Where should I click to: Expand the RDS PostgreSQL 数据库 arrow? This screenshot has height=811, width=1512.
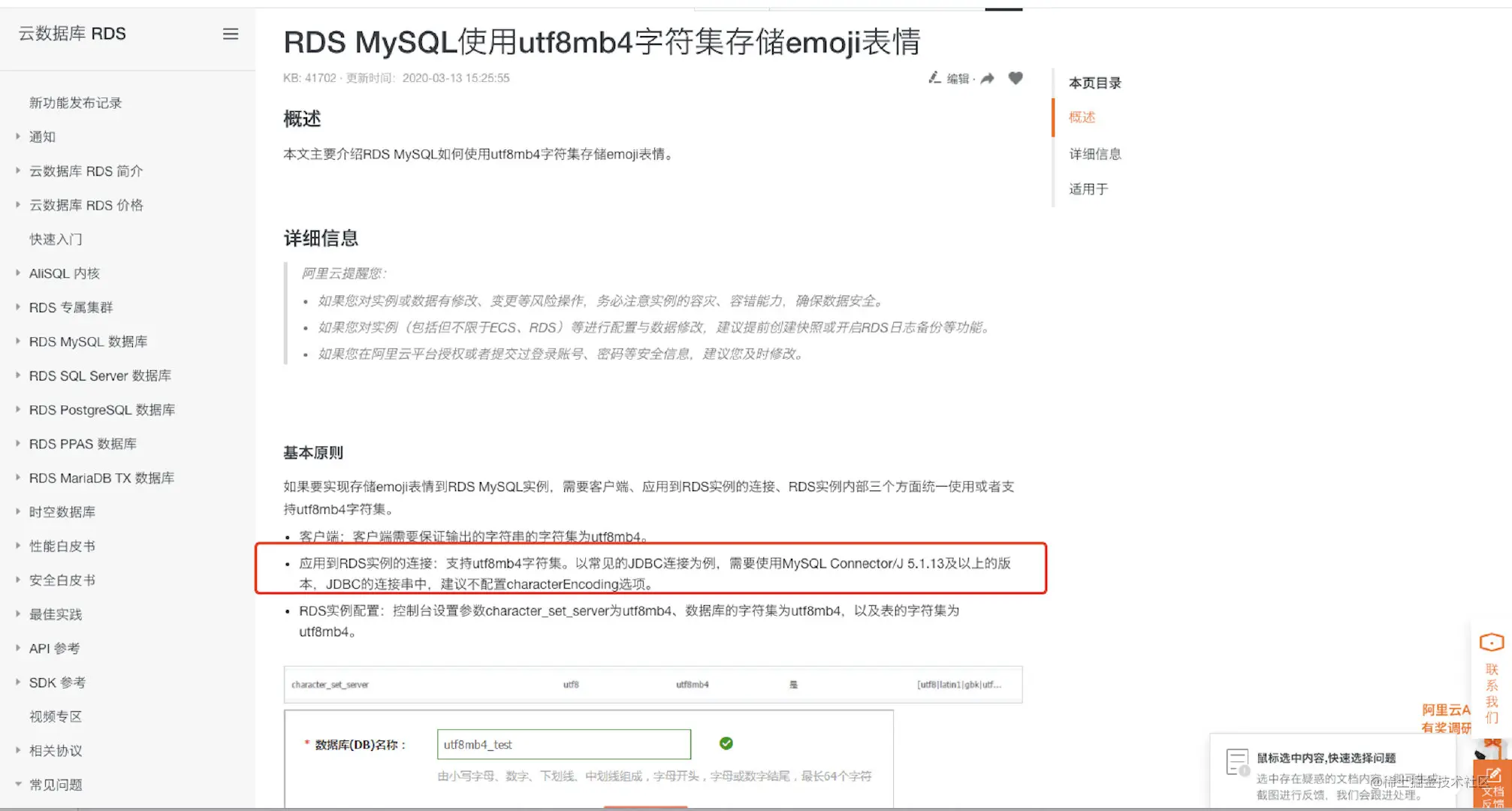pos(17,409)
